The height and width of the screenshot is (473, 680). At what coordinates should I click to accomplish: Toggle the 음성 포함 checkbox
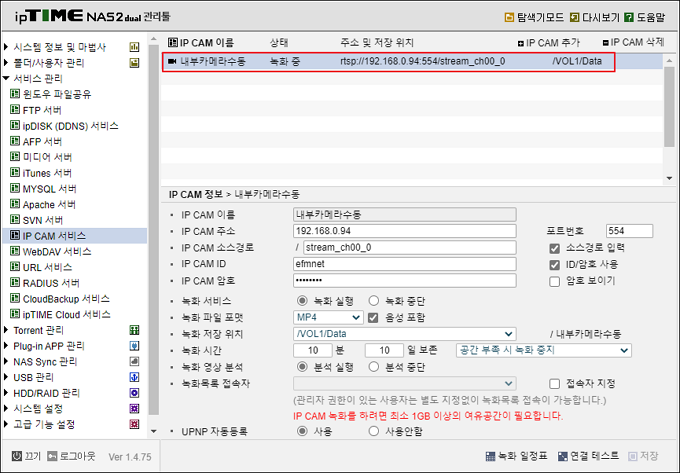coord(373,318)
